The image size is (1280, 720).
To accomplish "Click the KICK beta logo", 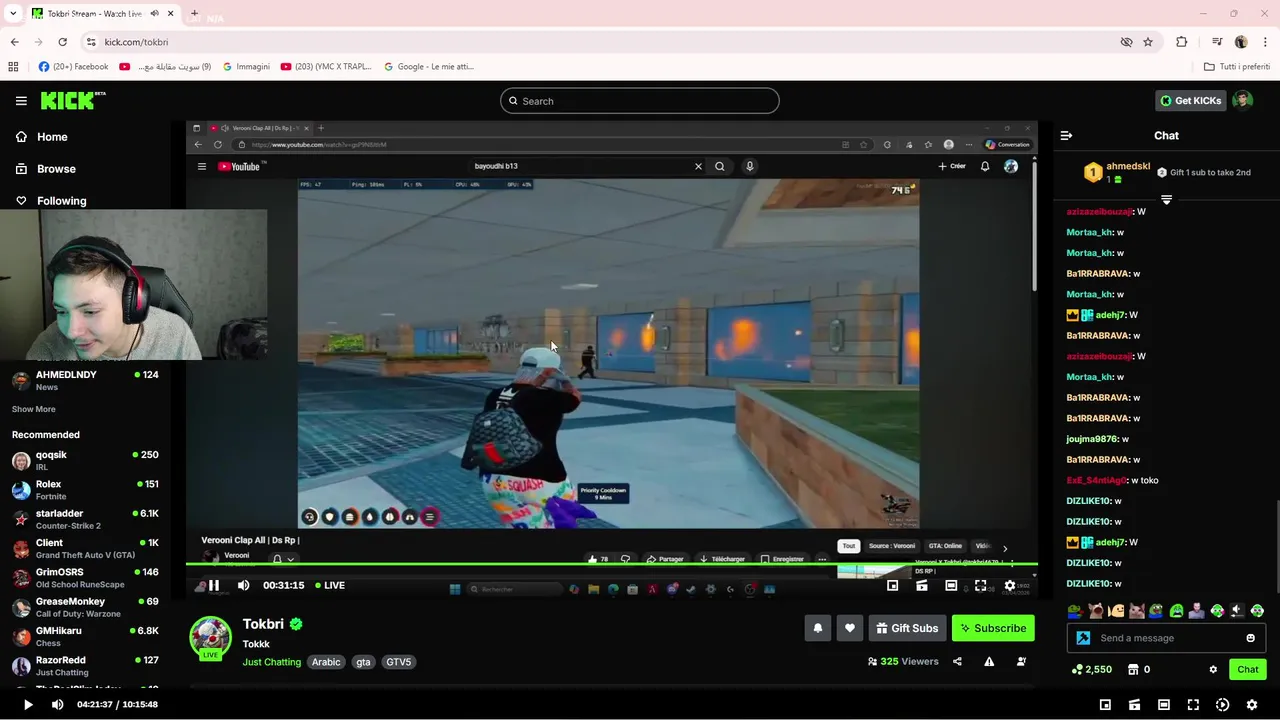I will pos(72,100).
